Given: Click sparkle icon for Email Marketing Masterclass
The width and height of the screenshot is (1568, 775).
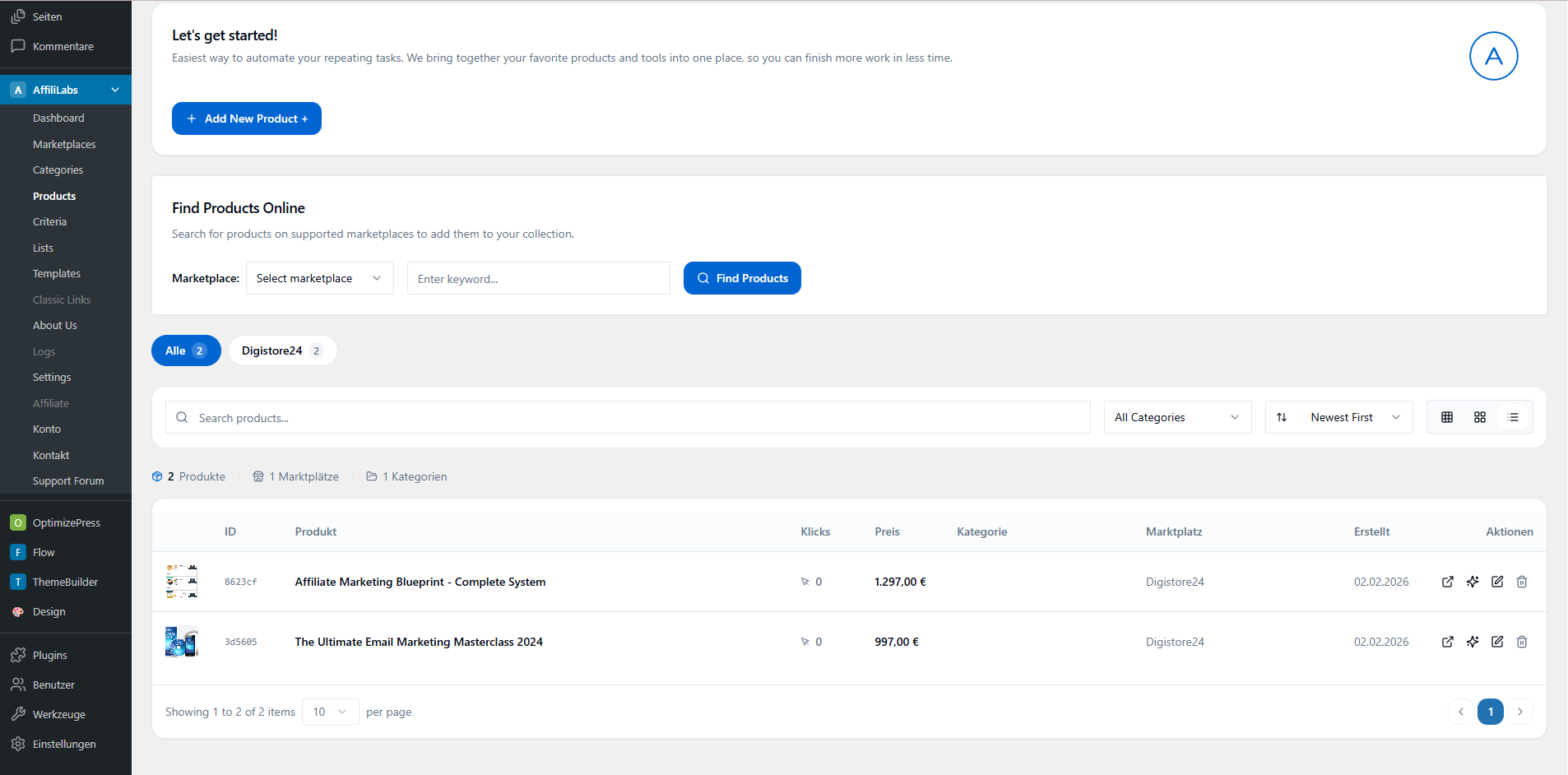Looking at the screenshot, I should [1473, 642].
